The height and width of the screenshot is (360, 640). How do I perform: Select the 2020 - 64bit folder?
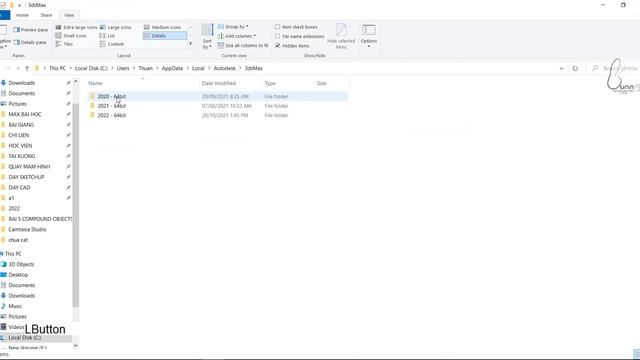217,96
